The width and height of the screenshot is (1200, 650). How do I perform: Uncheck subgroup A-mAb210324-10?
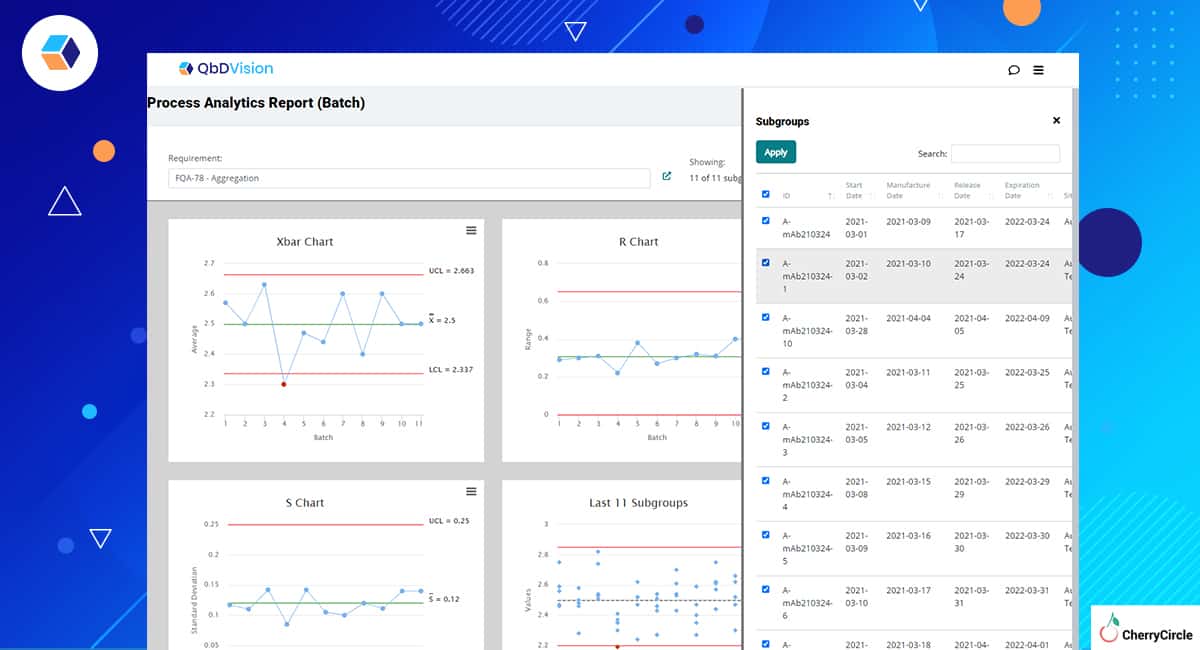[x=766, y=317]
